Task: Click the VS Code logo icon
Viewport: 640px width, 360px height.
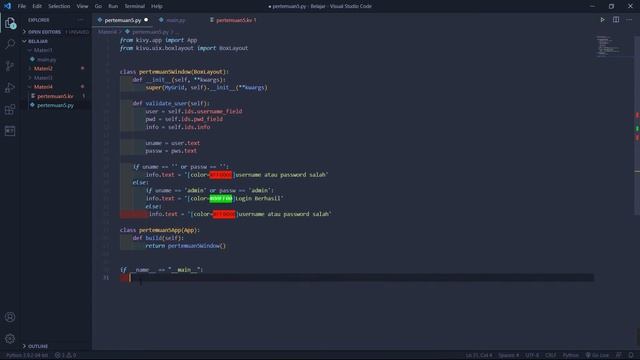Action: [7, 6]
